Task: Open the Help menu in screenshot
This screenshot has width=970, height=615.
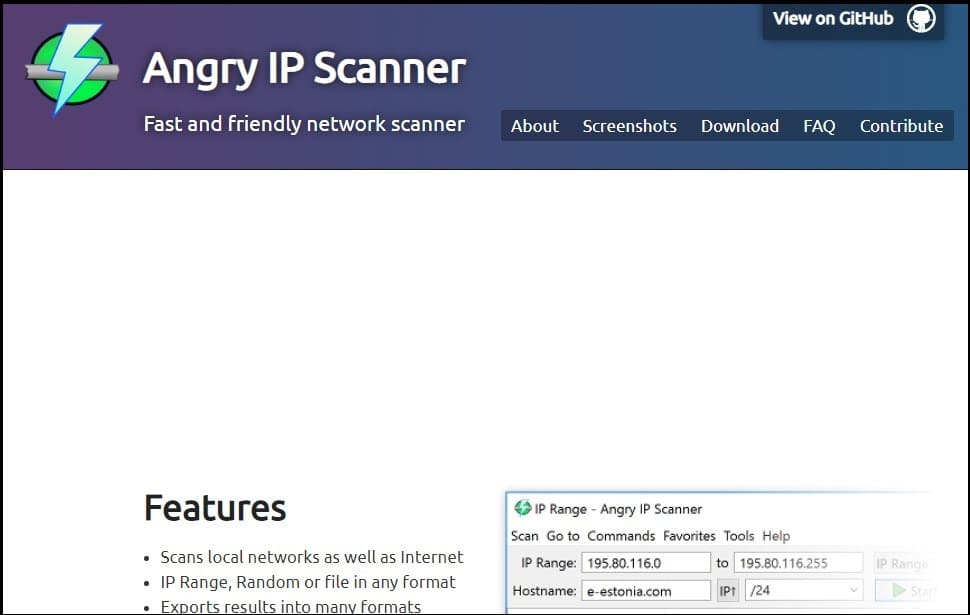Action: 776,536
